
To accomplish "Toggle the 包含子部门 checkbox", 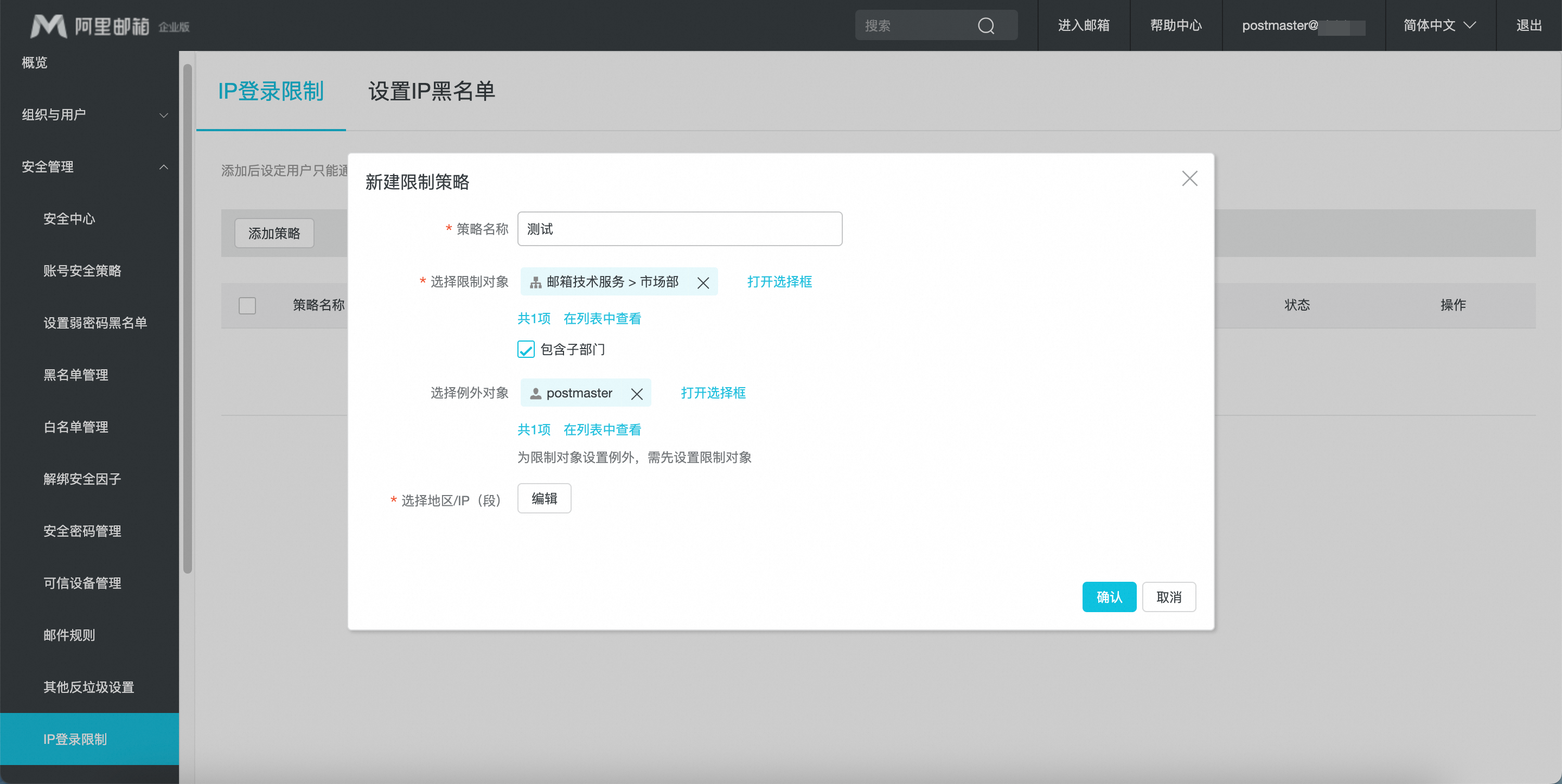I will coord(526,349).
